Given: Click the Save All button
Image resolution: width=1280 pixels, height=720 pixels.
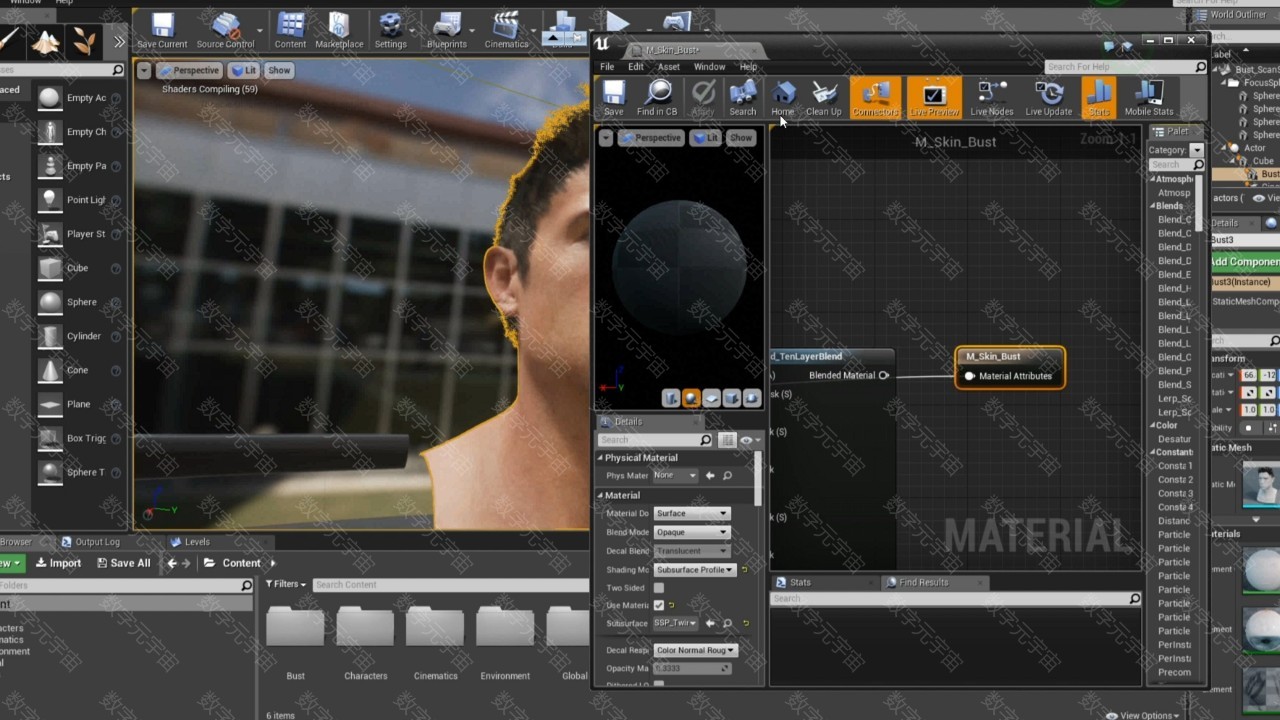Looking at the screenshot, I should coord(123,563).
